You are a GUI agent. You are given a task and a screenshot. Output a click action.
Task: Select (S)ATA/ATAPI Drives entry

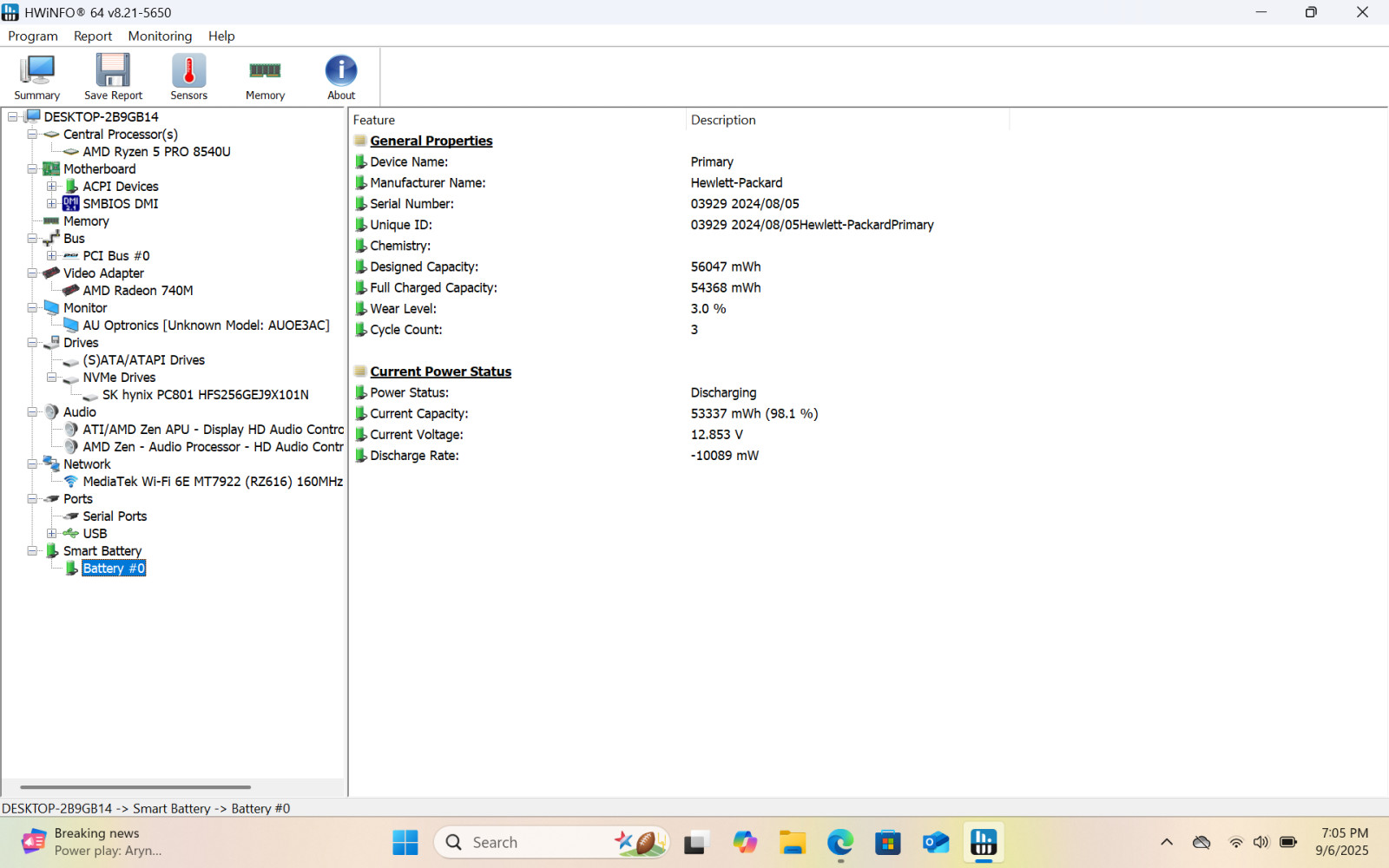pos(144,359)
